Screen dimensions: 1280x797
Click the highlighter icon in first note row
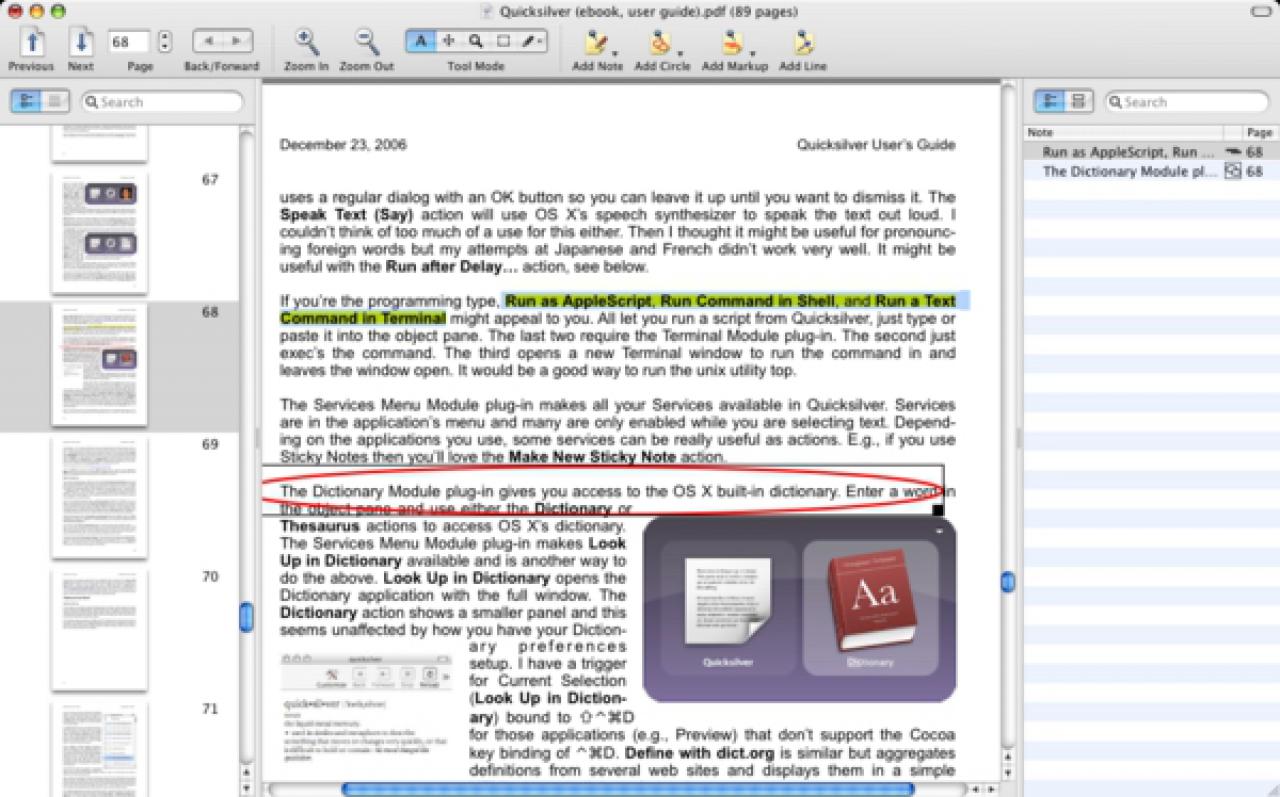coord(1233,152)
